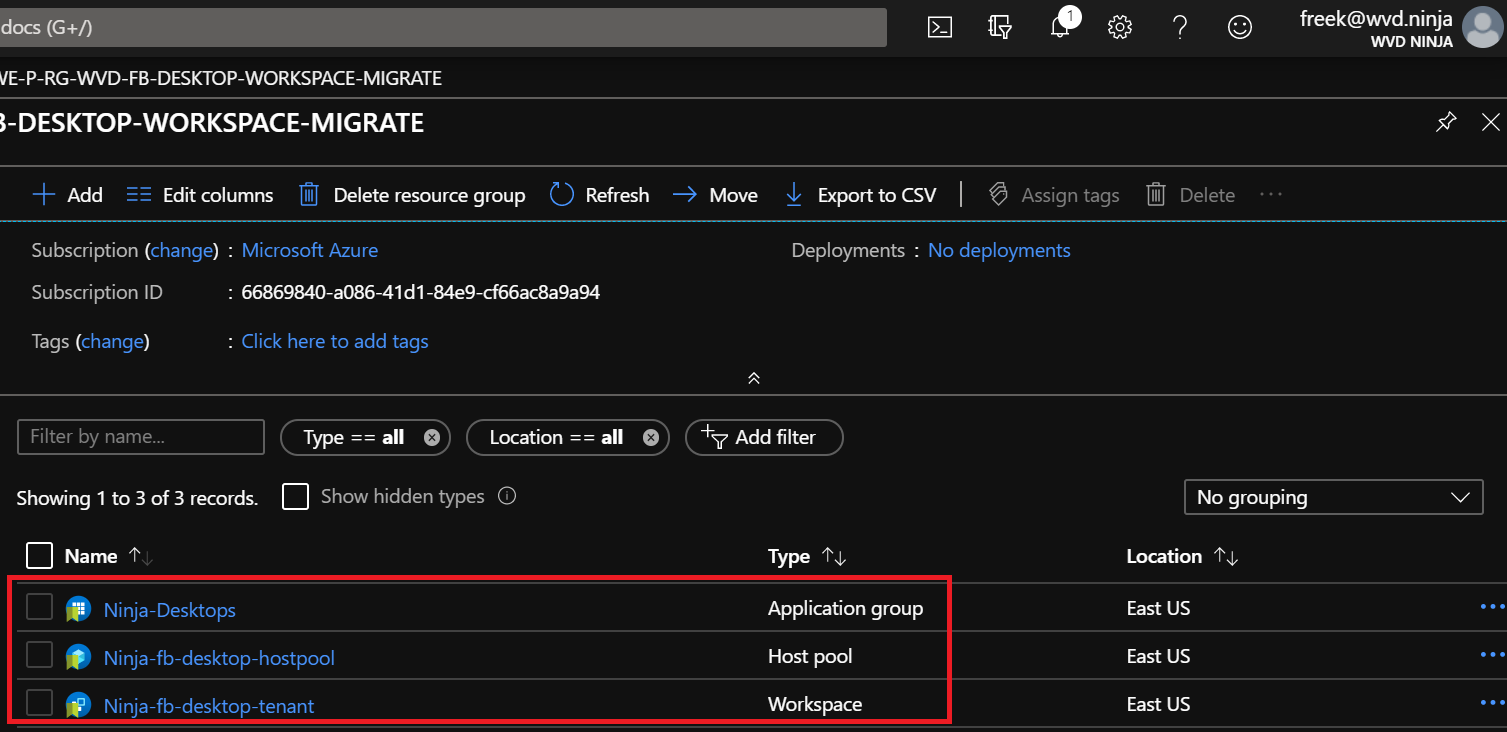Click the Ninja-fb-desktop-hostpool host pool icon
The height and width of the screenshot is (732, 1507).
[x=78, y=657]
